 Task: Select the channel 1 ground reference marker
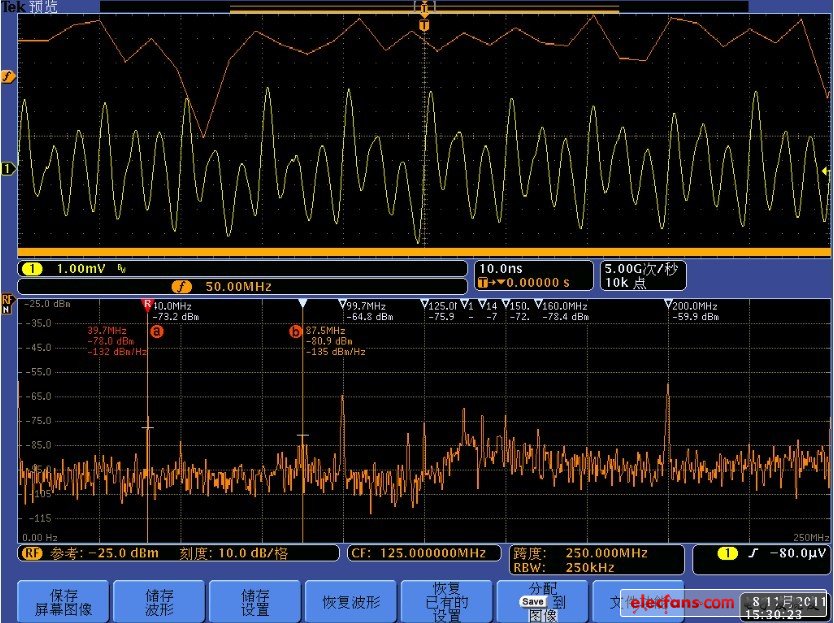click(9, 169)
